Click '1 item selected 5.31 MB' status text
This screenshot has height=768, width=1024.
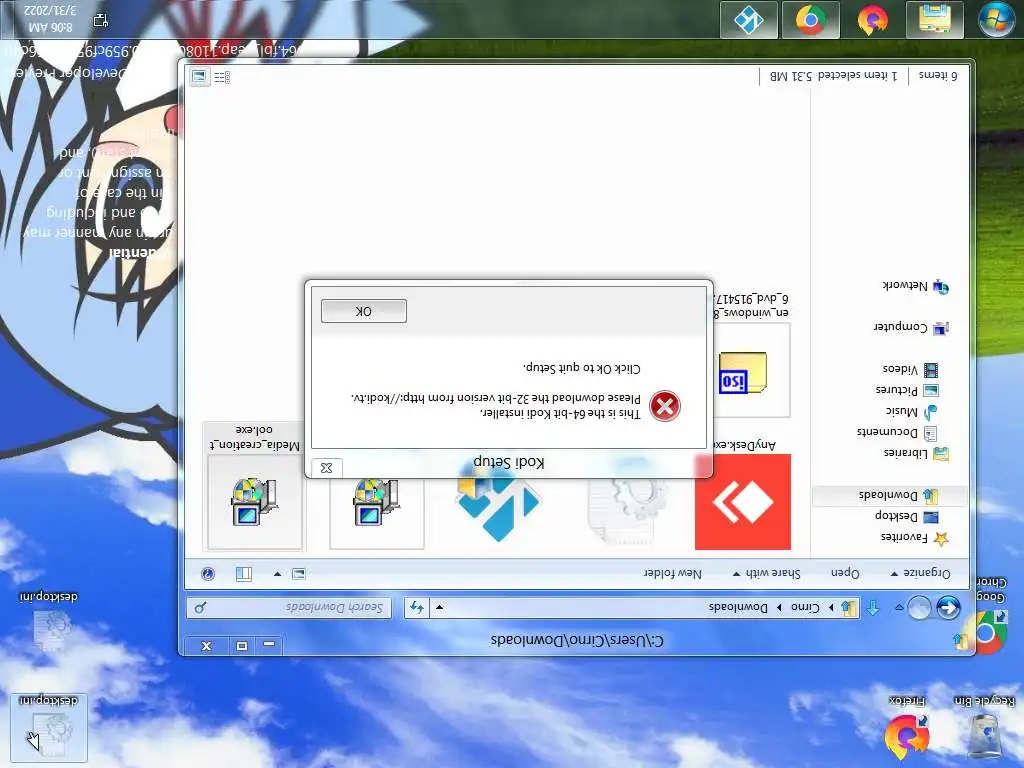833,76
